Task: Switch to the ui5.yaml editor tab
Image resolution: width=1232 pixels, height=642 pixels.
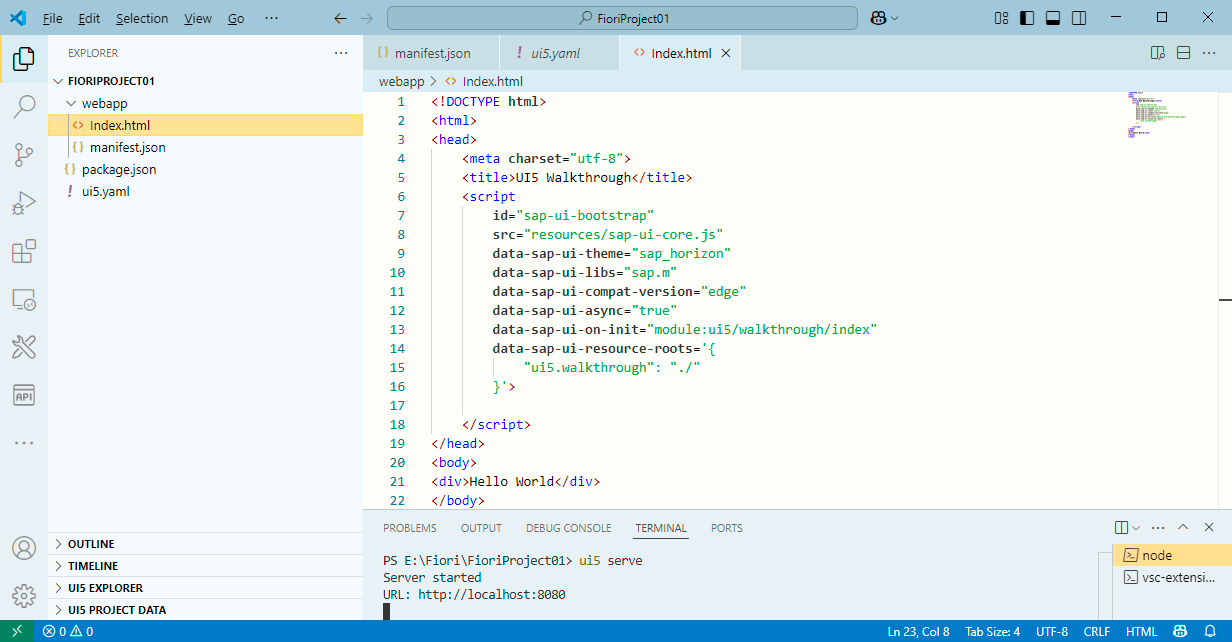Action: (560, 53)
